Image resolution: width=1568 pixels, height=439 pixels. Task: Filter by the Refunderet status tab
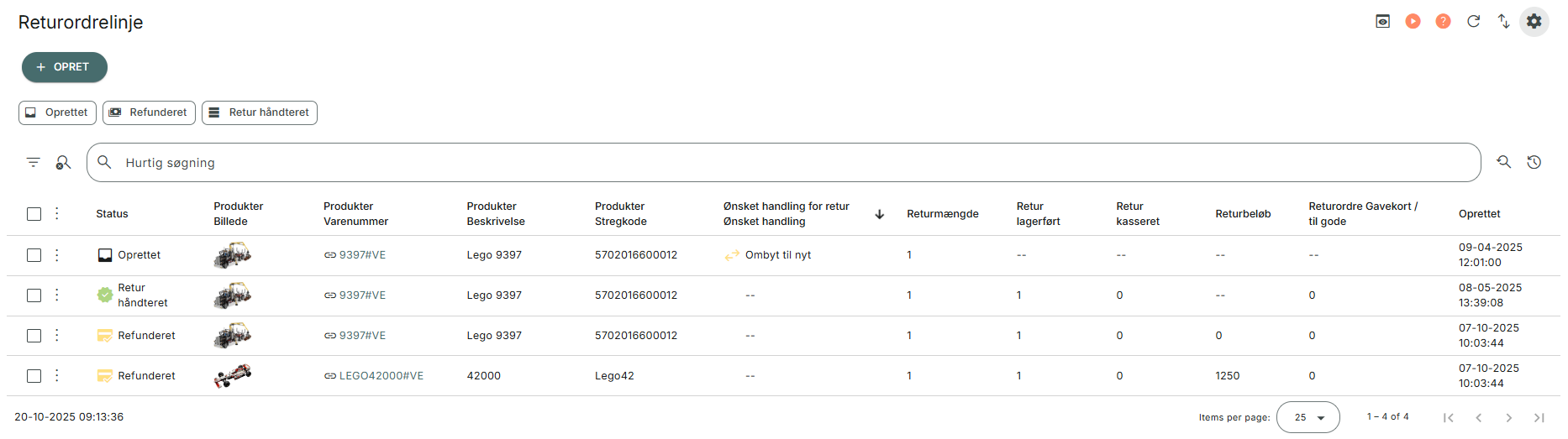click(x=149, y=112)
